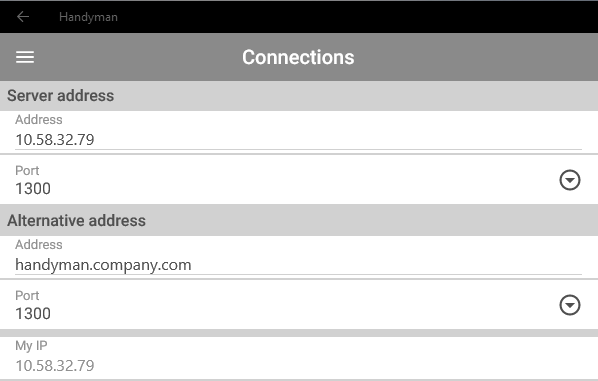The width and height of the screenshot is (598, 381).
Task: Expand the alternative port dropdown arrow
Action: [570, 305]
